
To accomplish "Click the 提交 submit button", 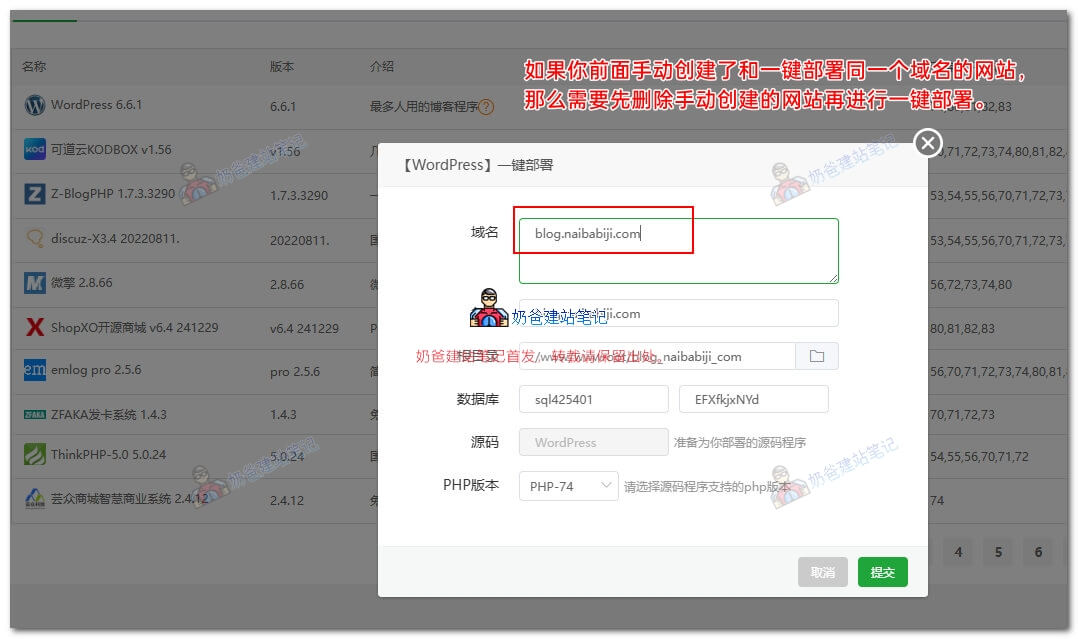I will point(882,572).
